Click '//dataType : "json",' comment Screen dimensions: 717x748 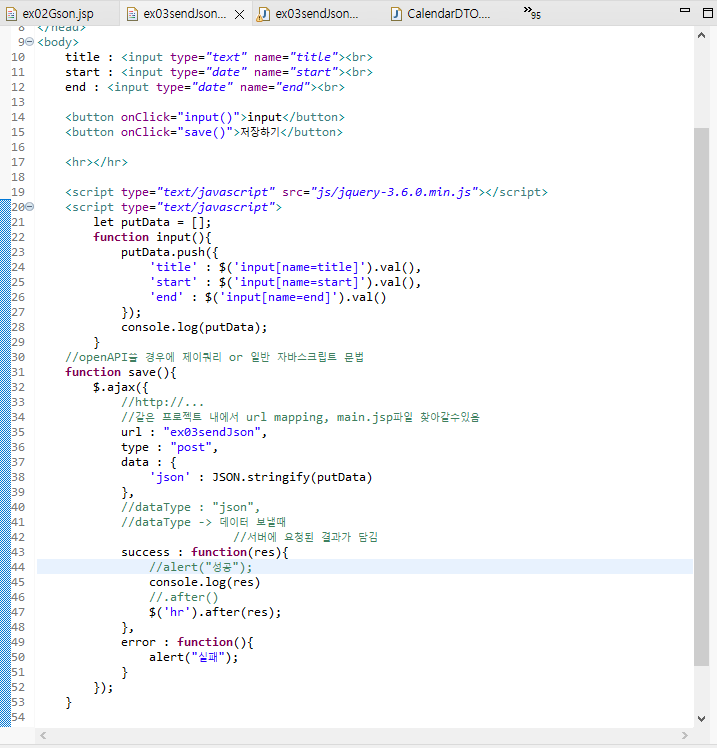[x=190, y=507]
